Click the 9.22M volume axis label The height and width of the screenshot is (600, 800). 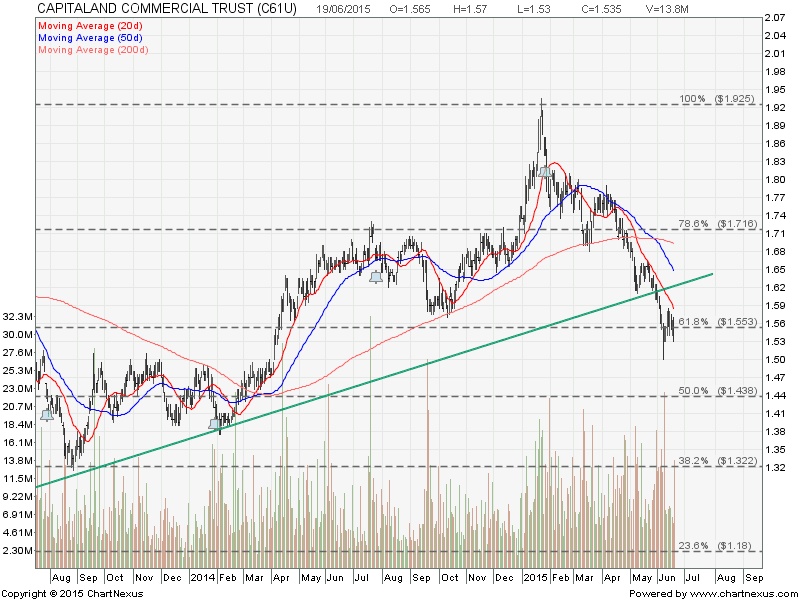(18, 496)
